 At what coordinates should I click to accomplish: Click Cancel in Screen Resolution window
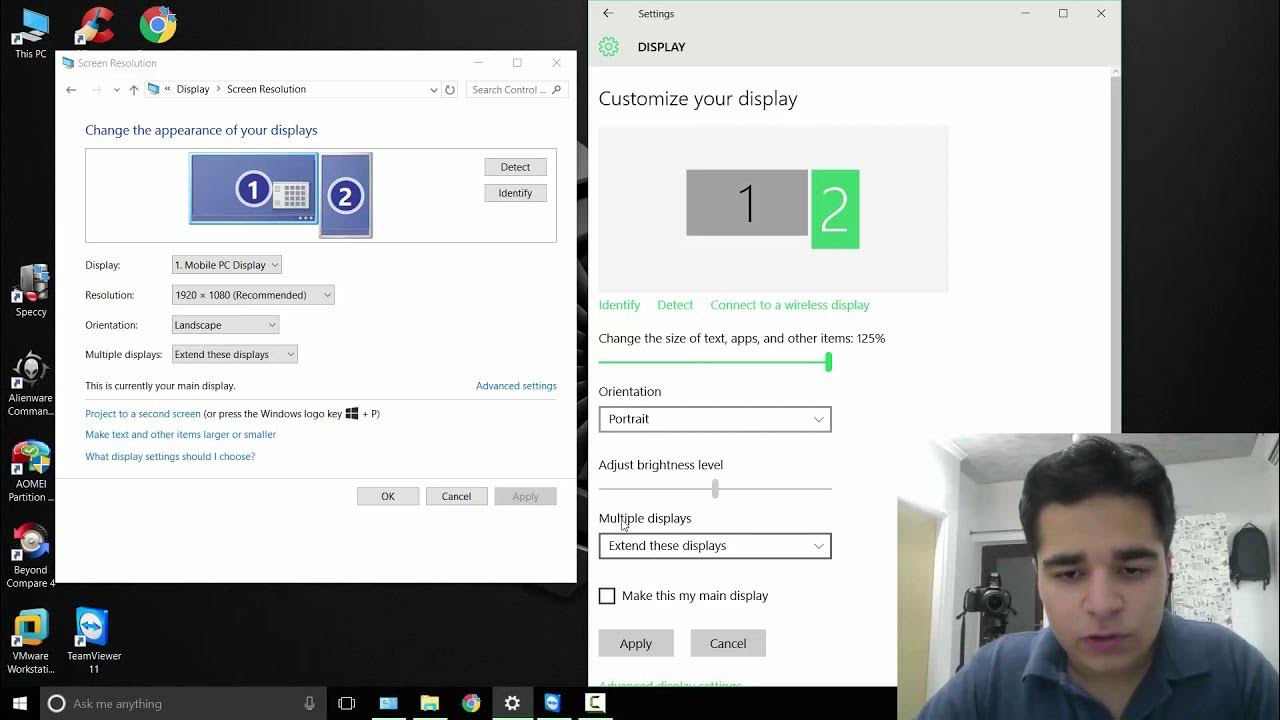click(456, 496)
